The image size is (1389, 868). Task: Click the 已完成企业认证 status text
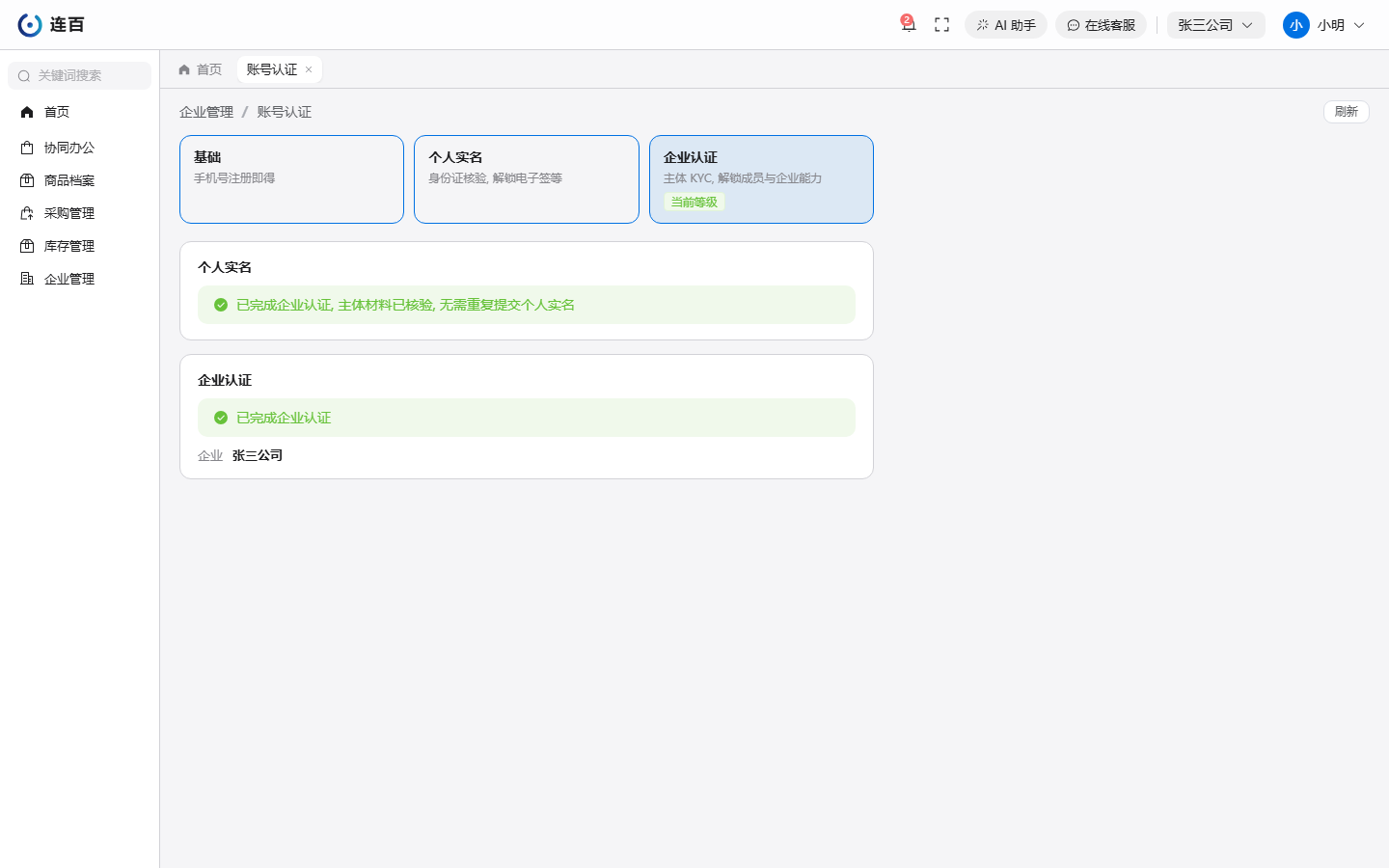284,418
